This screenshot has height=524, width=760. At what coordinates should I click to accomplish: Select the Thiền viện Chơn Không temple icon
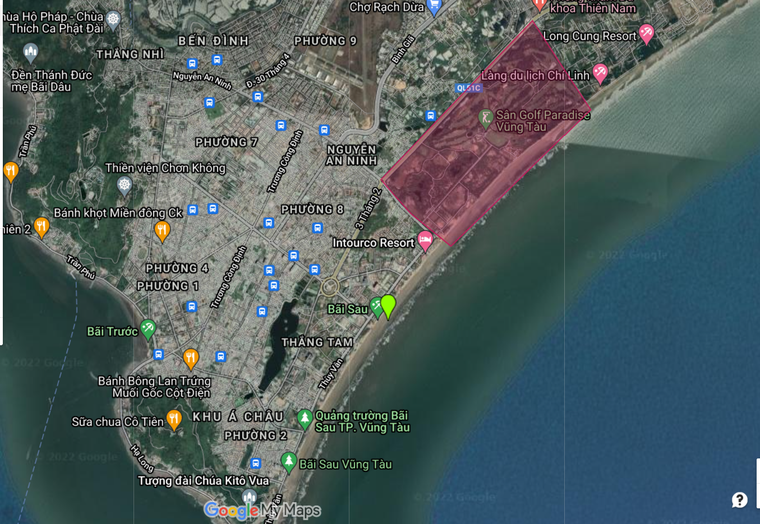[124, 185]
